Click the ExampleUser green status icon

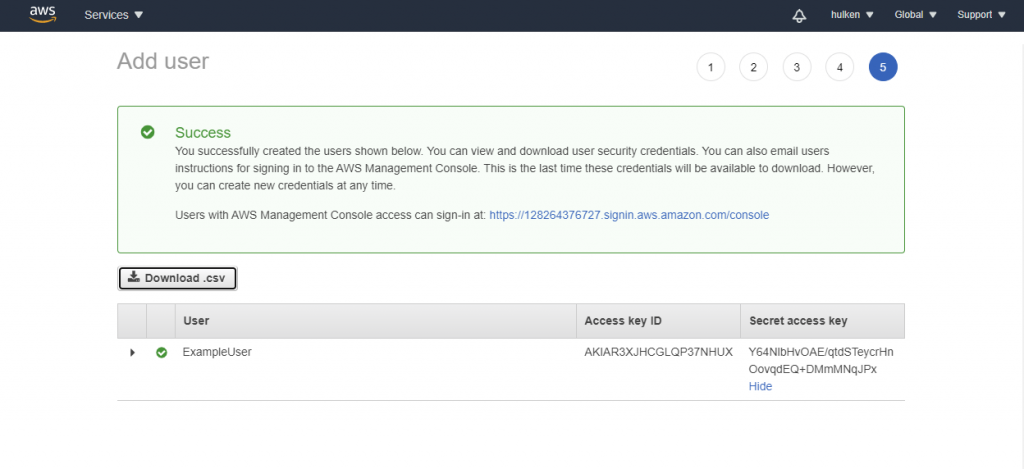point(161,353)
